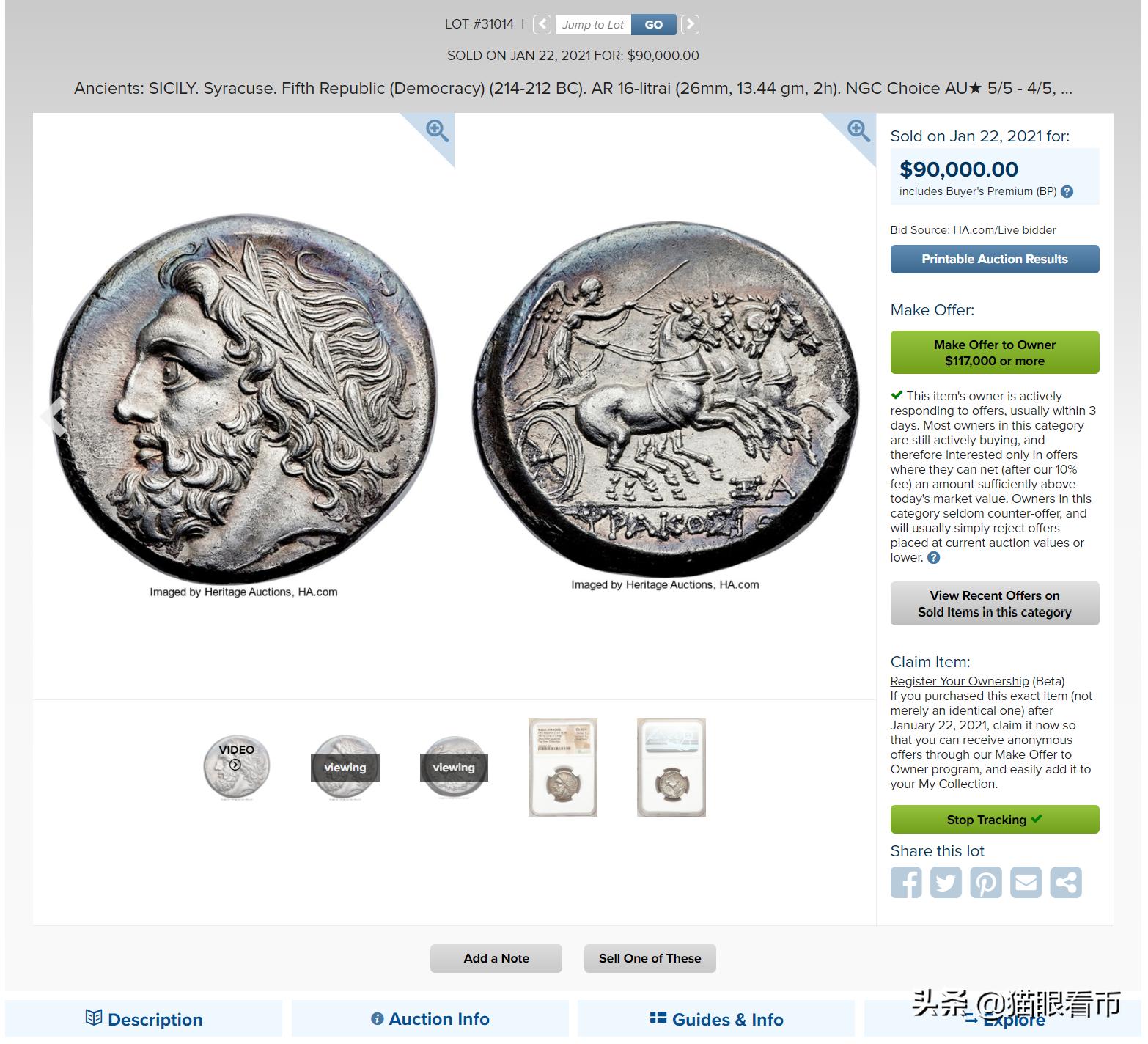
Task: Go to the next lot arrow
Action: coord(690,24)
